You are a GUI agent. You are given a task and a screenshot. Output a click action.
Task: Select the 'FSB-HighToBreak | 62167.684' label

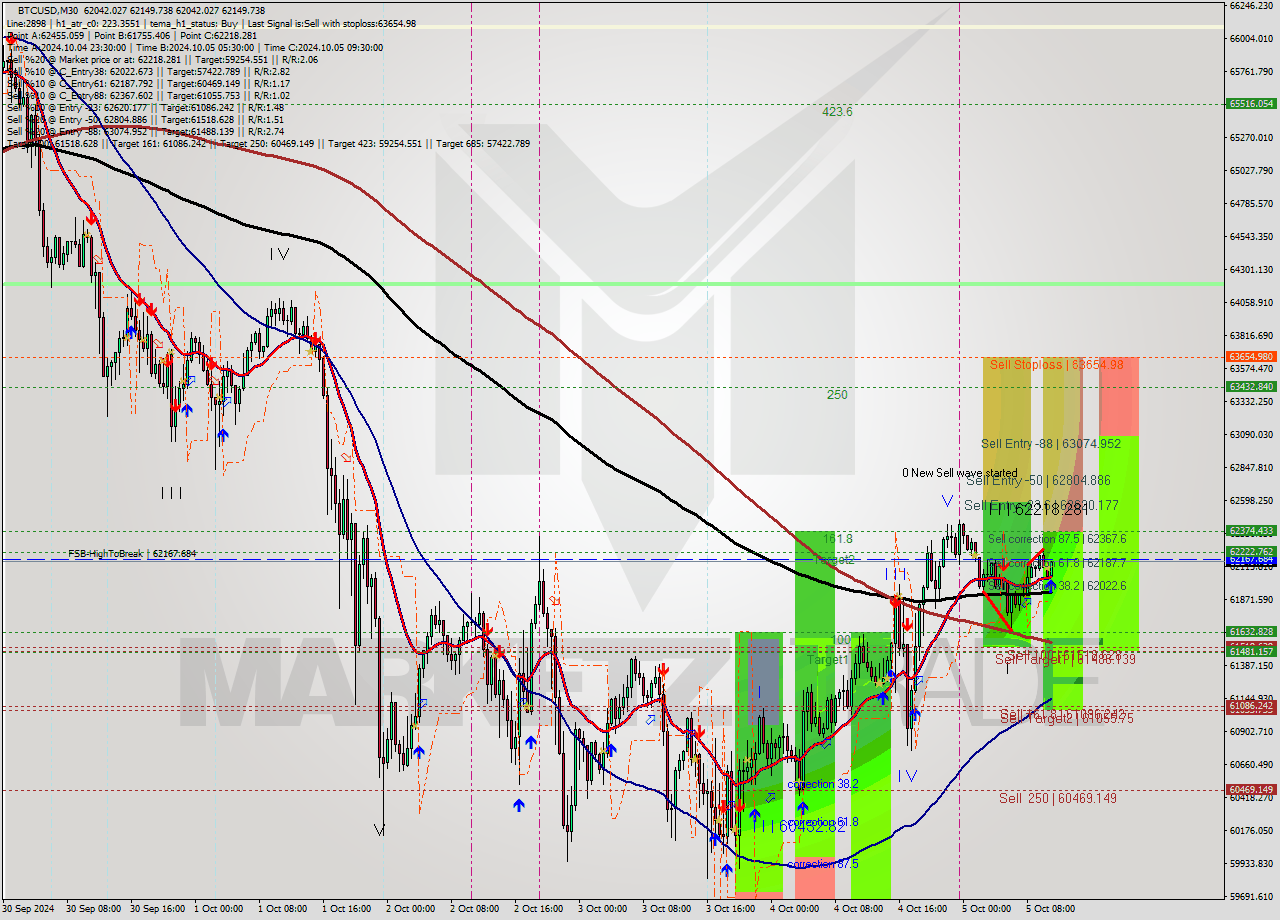pyautogui.click(x=132, y=553)
